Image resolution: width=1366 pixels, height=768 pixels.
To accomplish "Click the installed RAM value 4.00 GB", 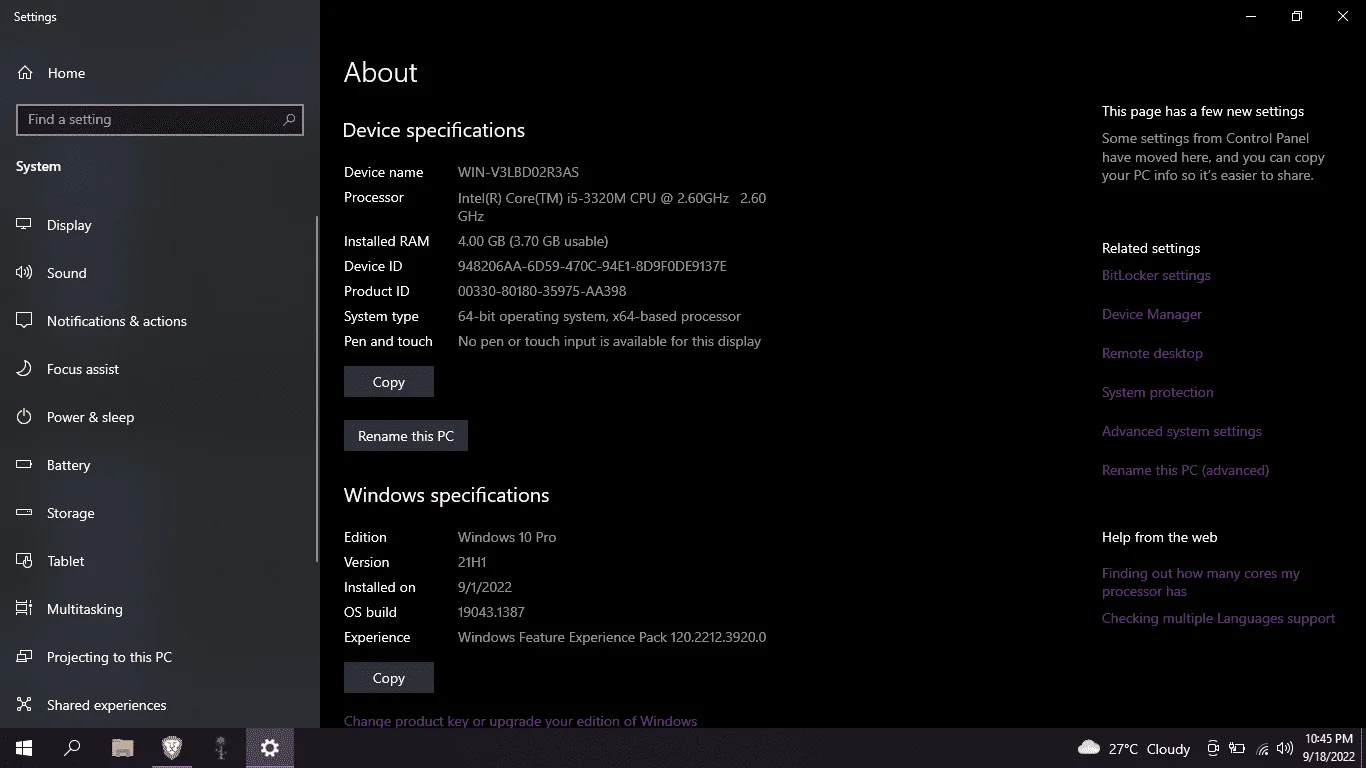I will click(x=533, y=241).
